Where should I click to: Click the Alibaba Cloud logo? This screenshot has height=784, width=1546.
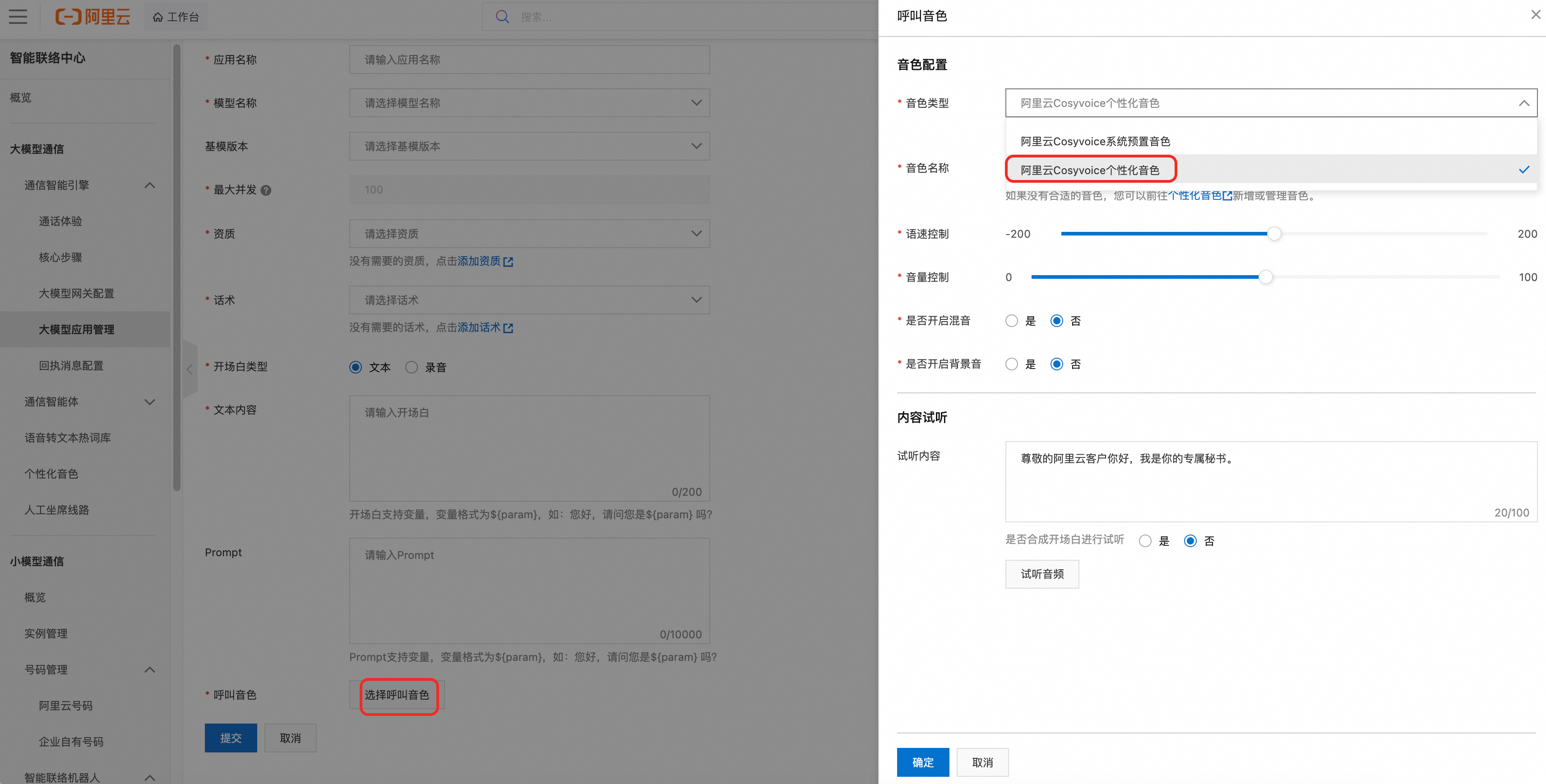93,17
